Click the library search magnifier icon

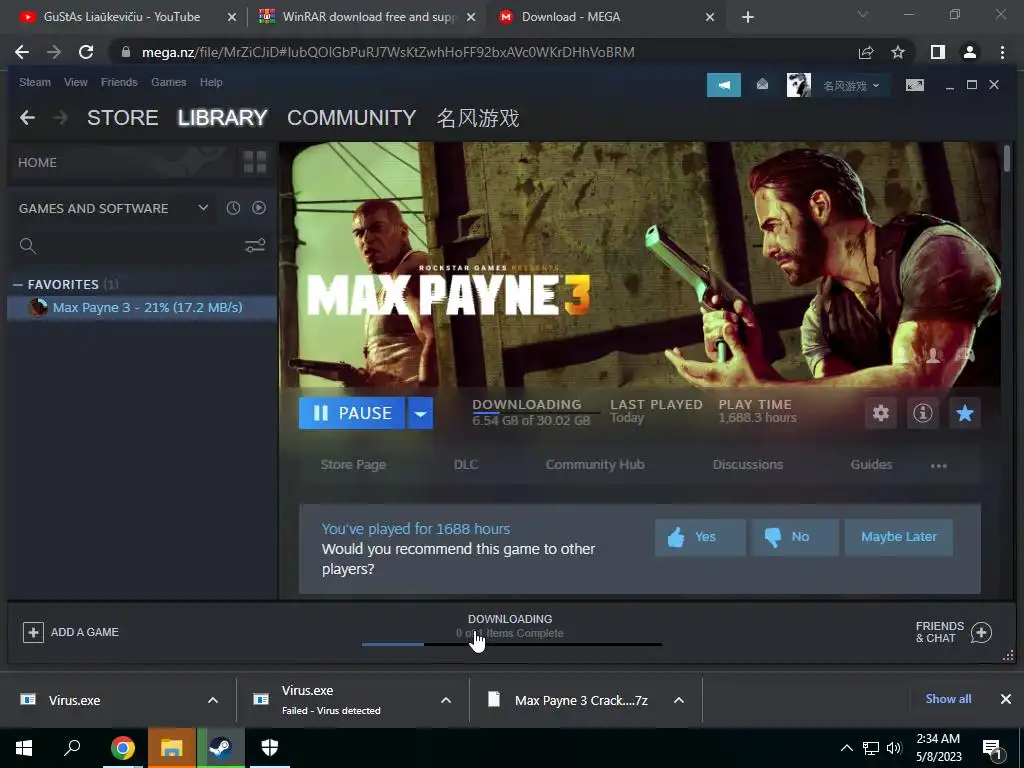pyautogui.click(x=27, y=246)
